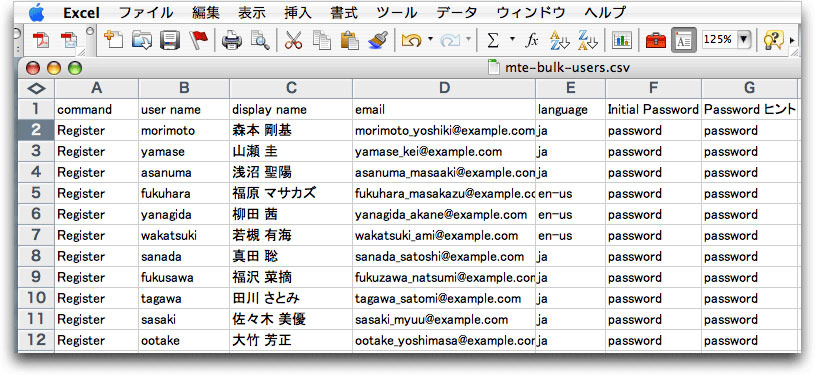
Task: Open the fx Insert Function icon
Action: [x=531, y=40]
